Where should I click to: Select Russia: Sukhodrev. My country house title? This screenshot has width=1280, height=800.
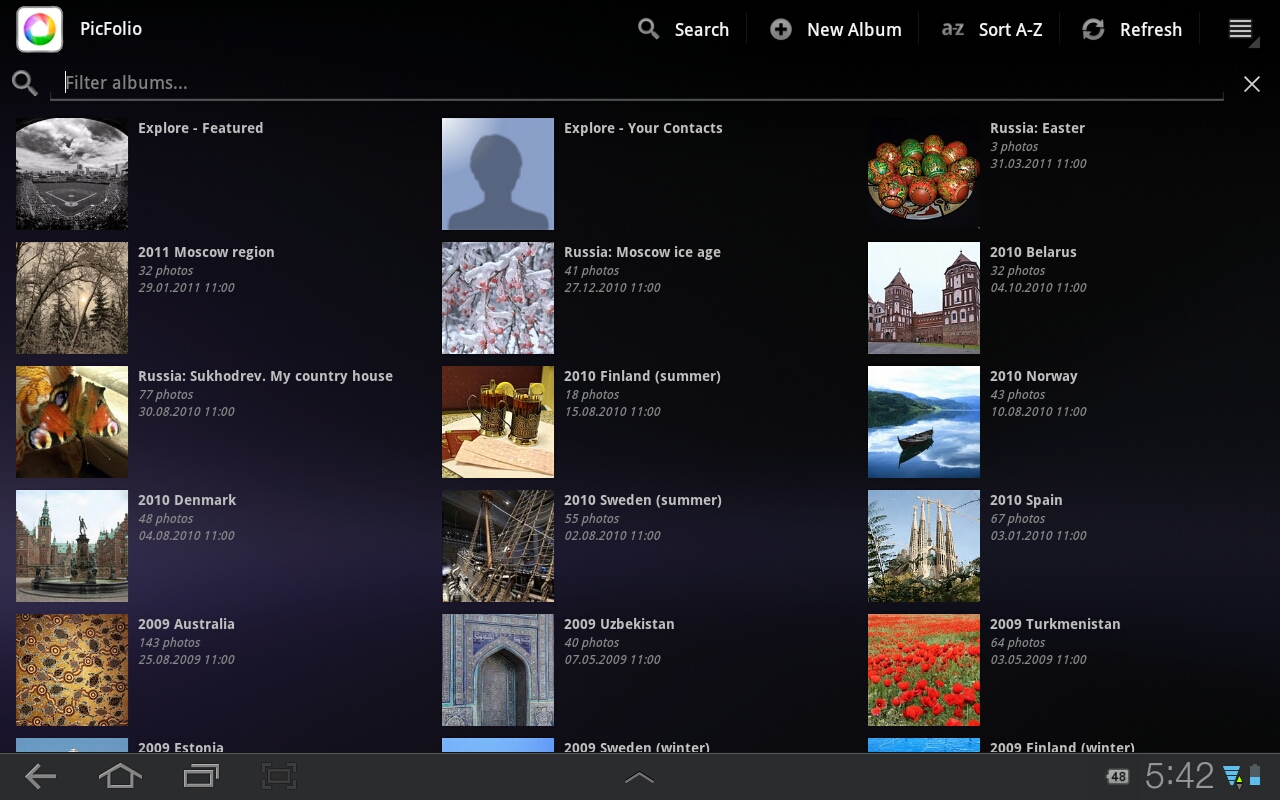coord(265,376)
